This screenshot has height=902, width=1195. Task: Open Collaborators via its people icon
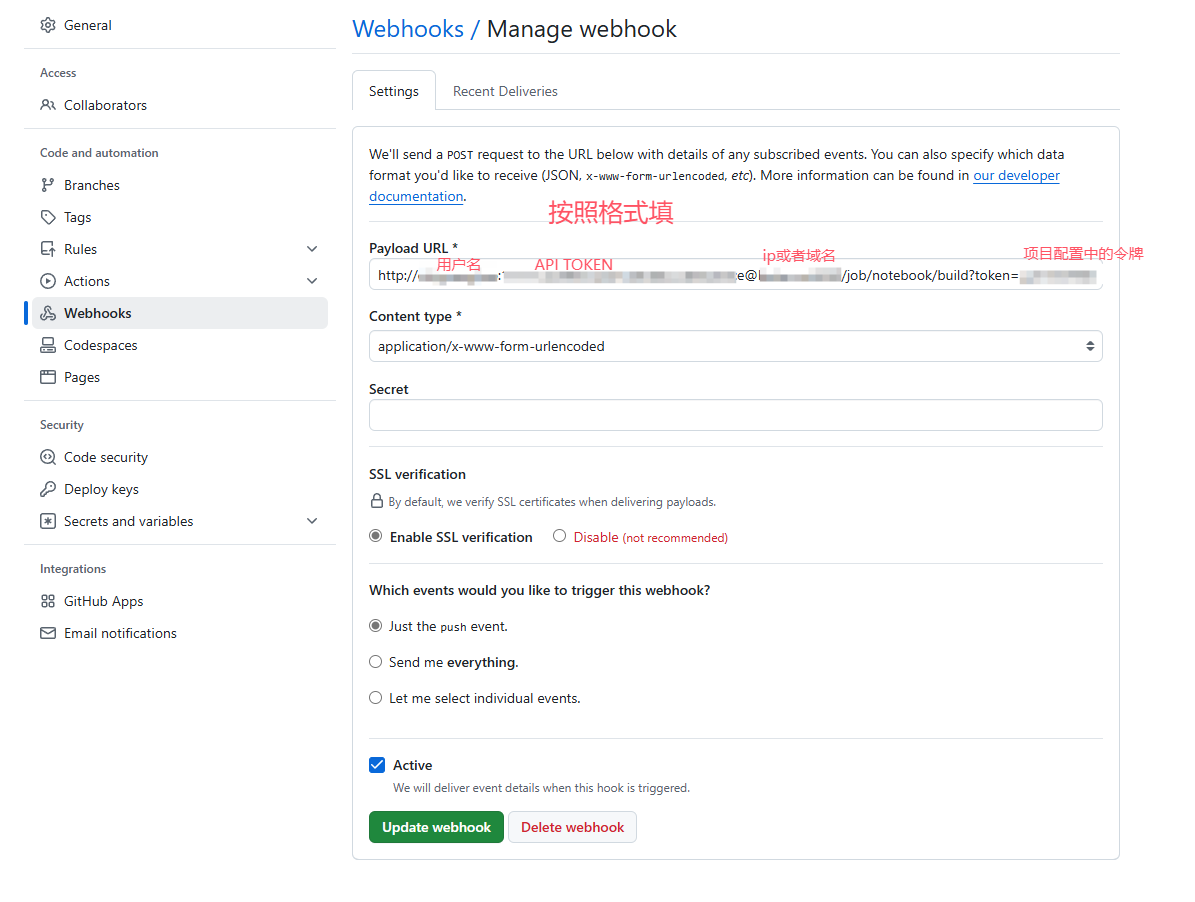48,105
